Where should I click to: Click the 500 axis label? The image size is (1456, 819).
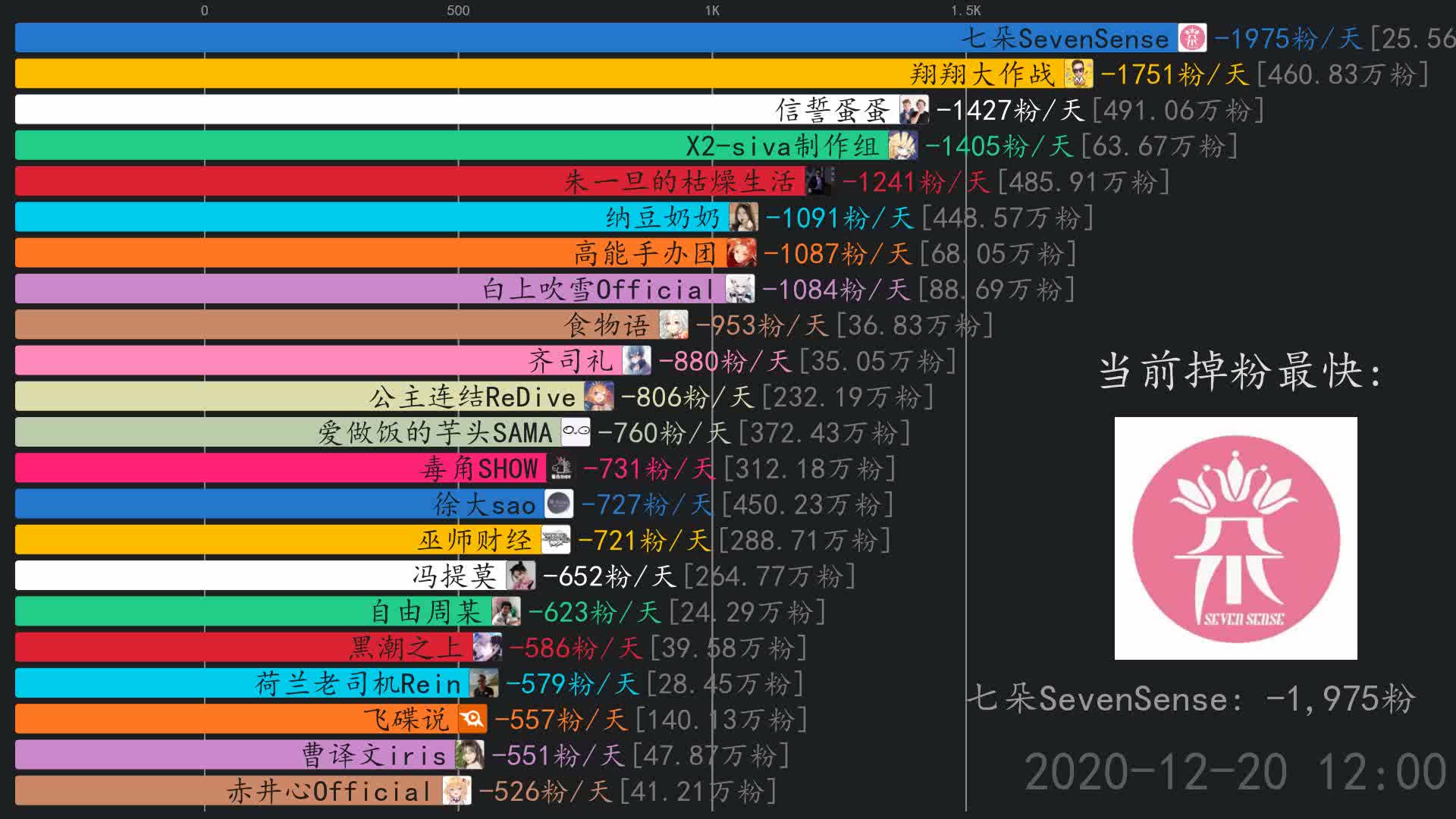point(458,11)
